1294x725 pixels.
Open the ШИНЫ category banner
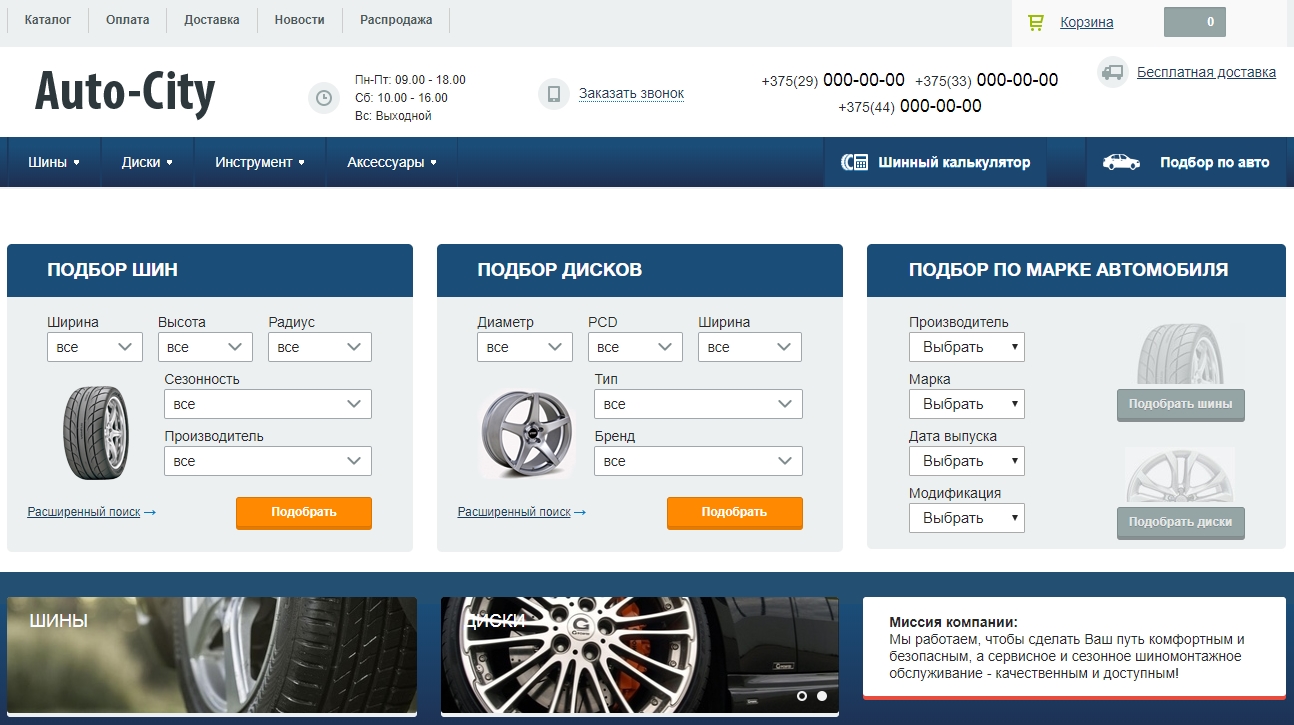pyautogui.click(x=212, y=656)
